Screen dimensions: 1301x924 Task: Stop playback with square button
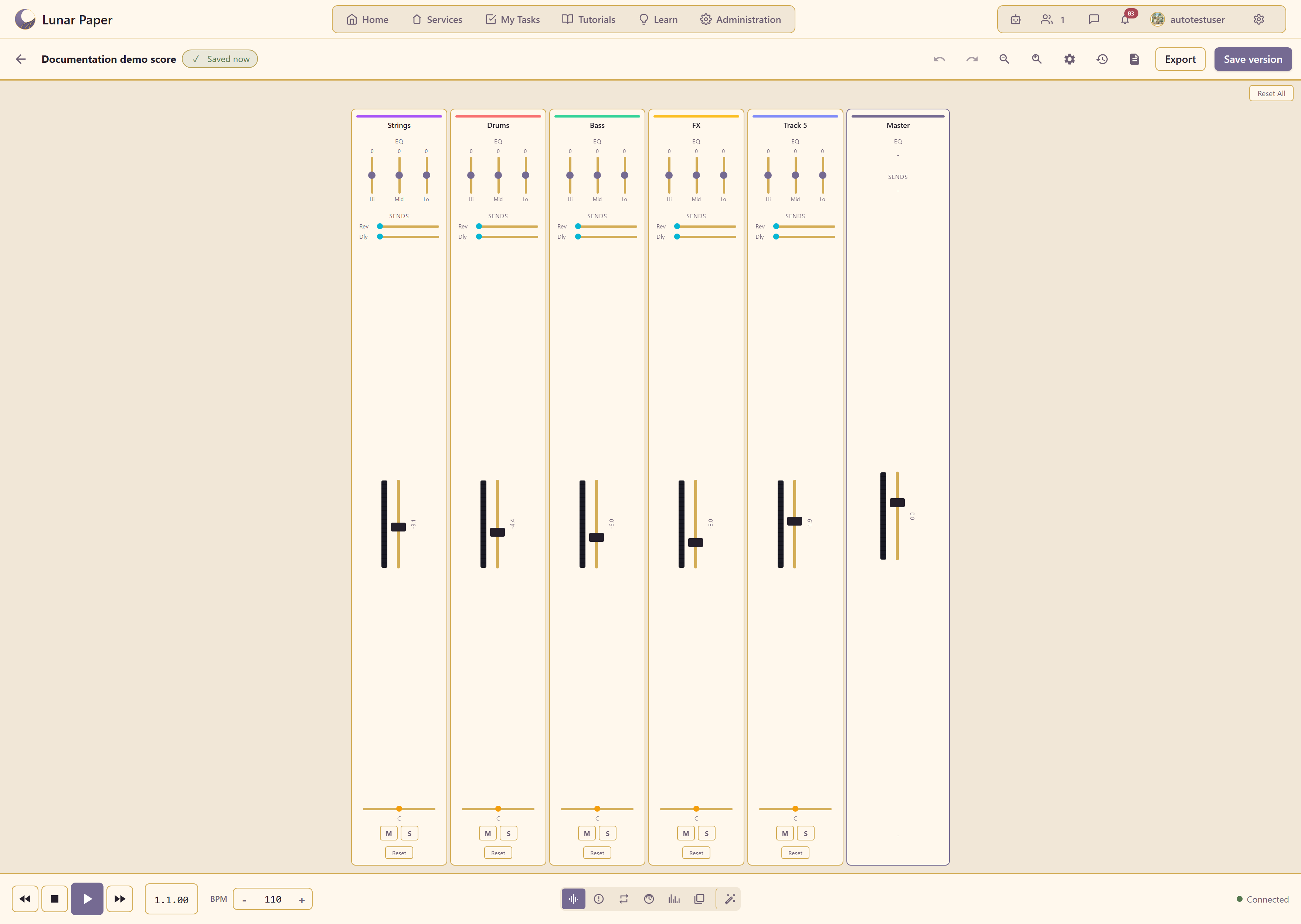pyautogui.click(x=55, y=899)
